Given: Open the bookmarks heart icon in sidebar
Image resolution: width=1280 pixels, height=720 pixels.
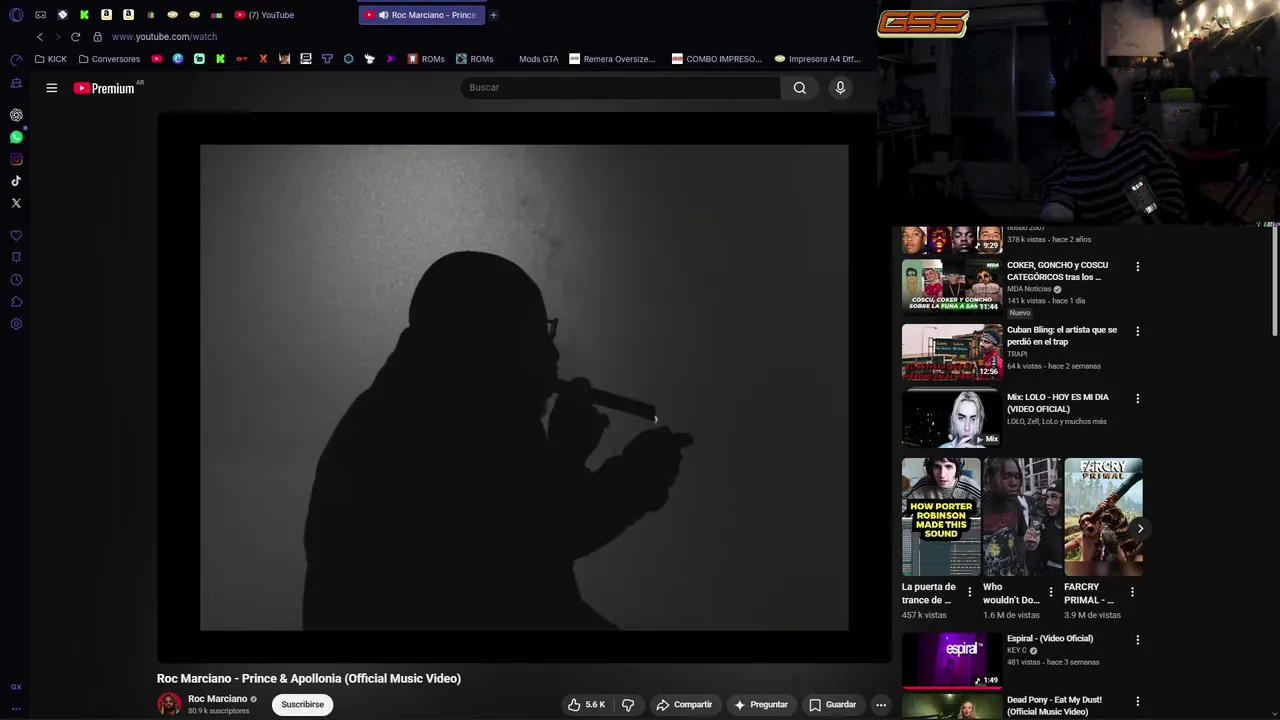Looking at the screenshot, I should click(x=16, y=236).
